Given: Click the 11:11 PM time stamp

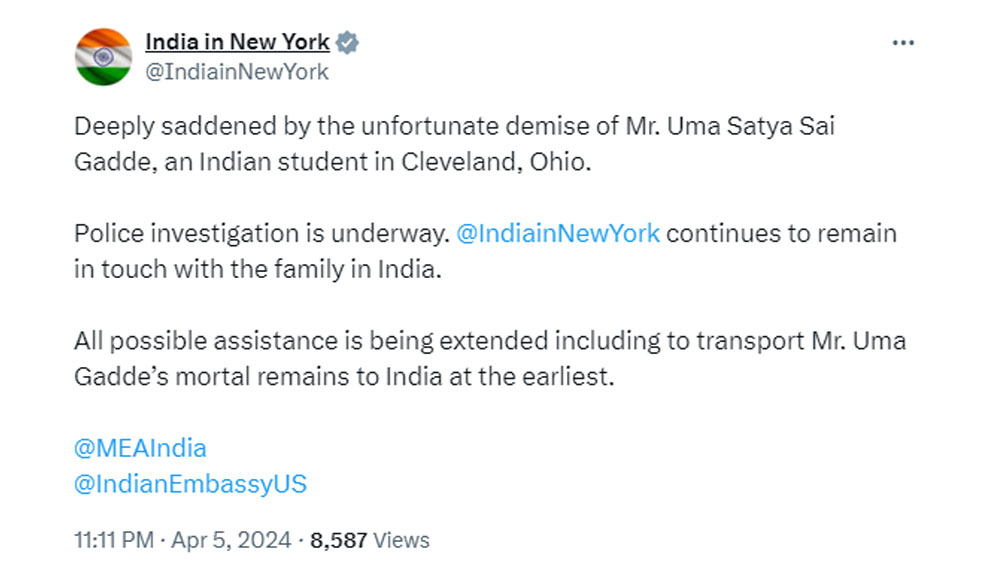Looking at the screenshot, I should pos(113,540).
